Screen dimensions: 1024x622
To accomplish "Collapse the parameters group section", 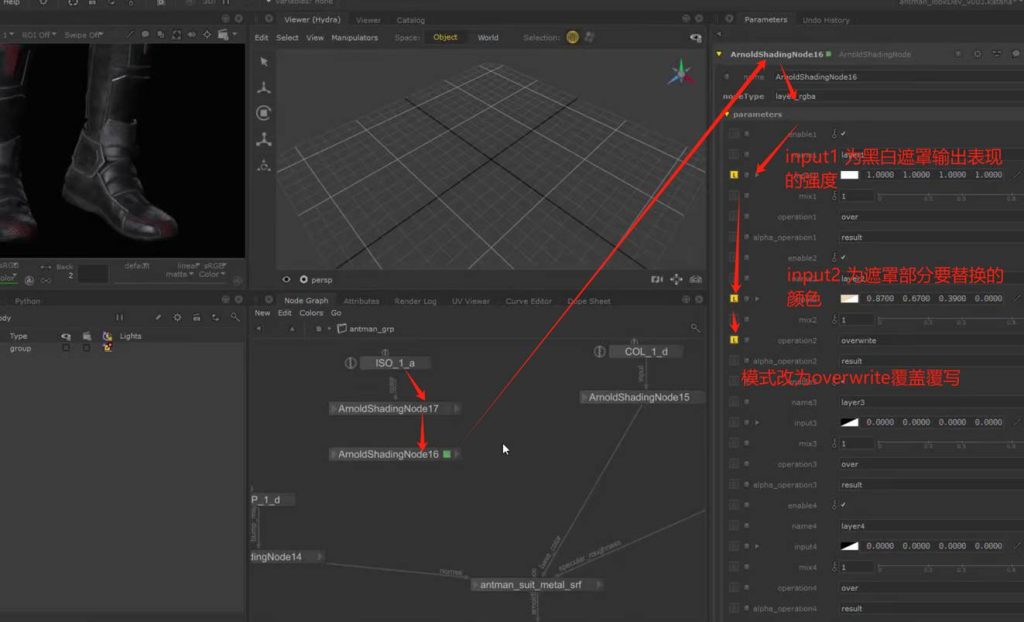I will click(x=728, y=114).
